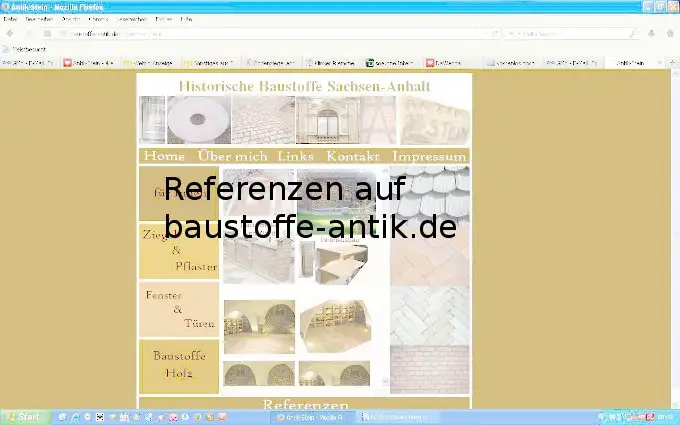
Task: Open the Extras menu
Action: (x=163, y=19)
